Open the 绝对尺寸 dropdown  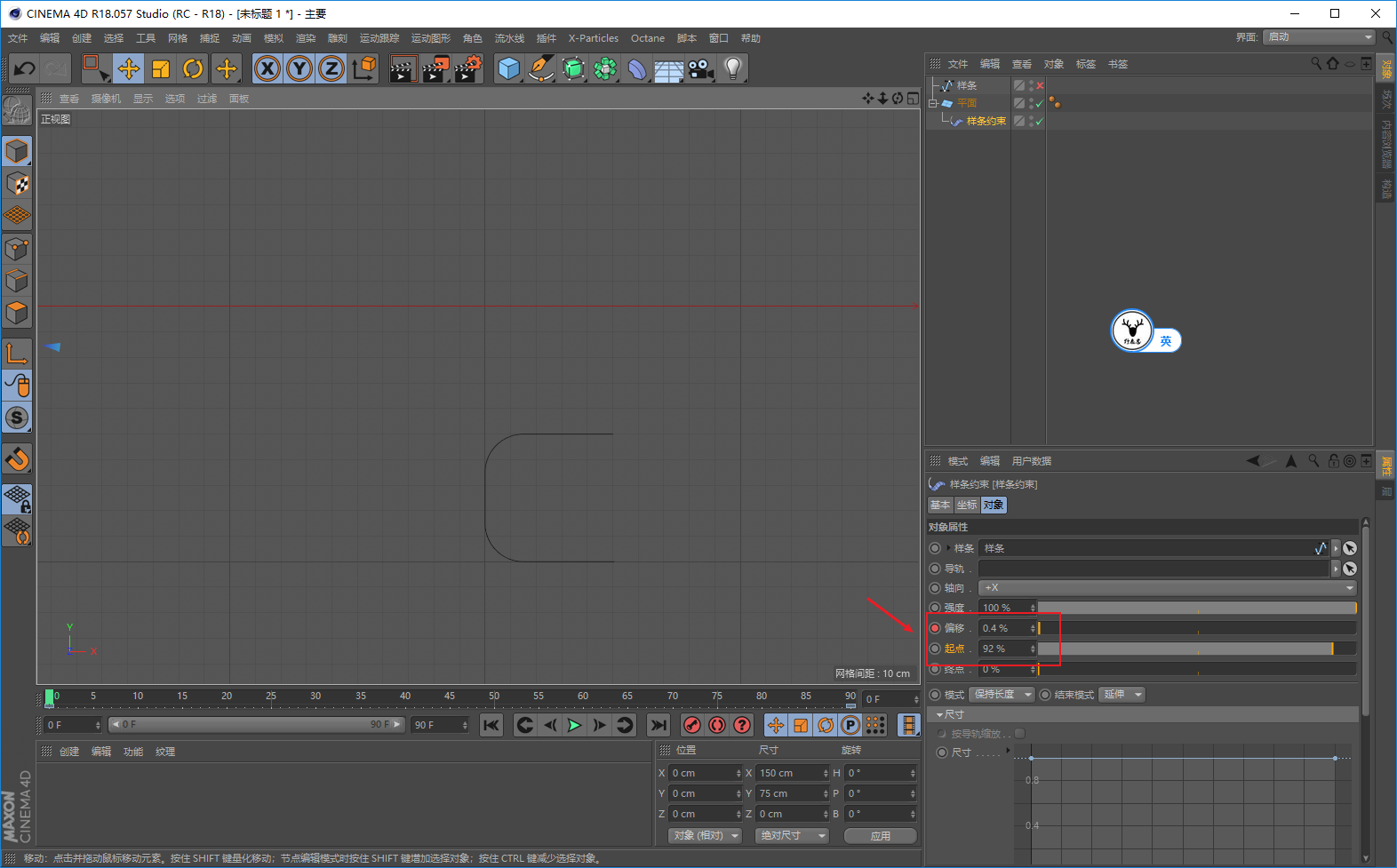coord(792,835)
